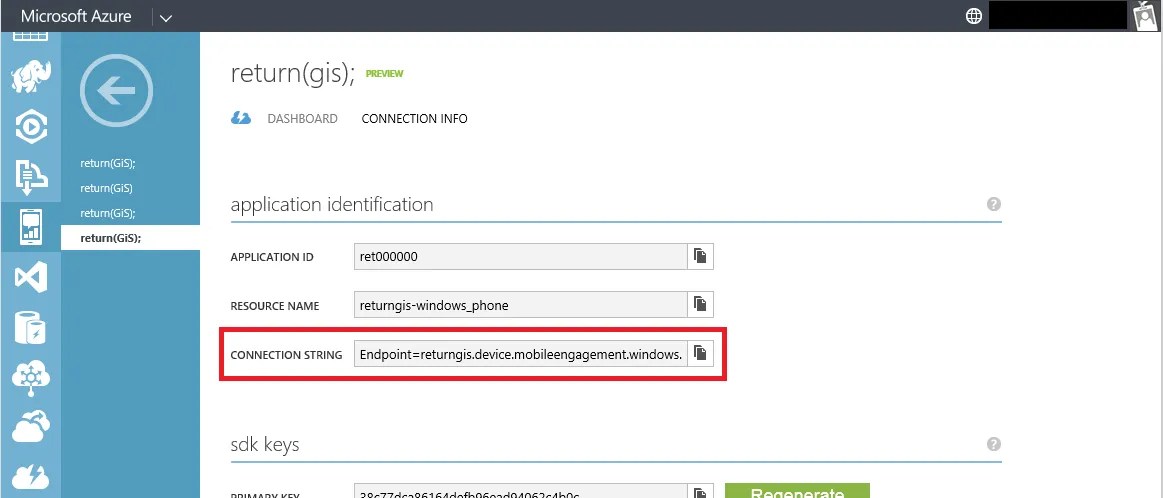The height and width of the screenshot is (498, 1163).
Task: Open the cloud services sidebar icon
Action: click(30, 425)
